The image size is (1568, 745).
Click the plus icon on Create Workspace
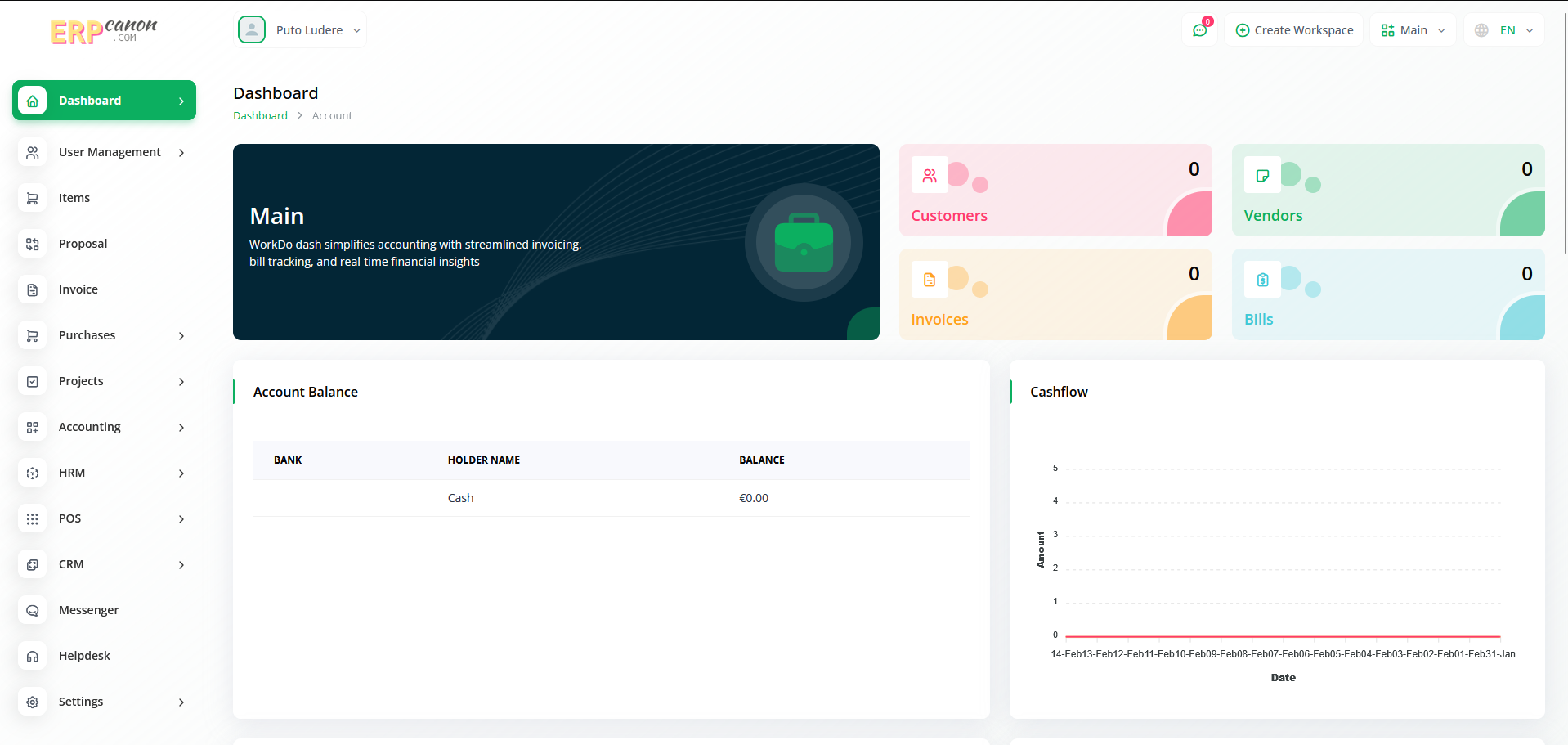point(1243,30)
